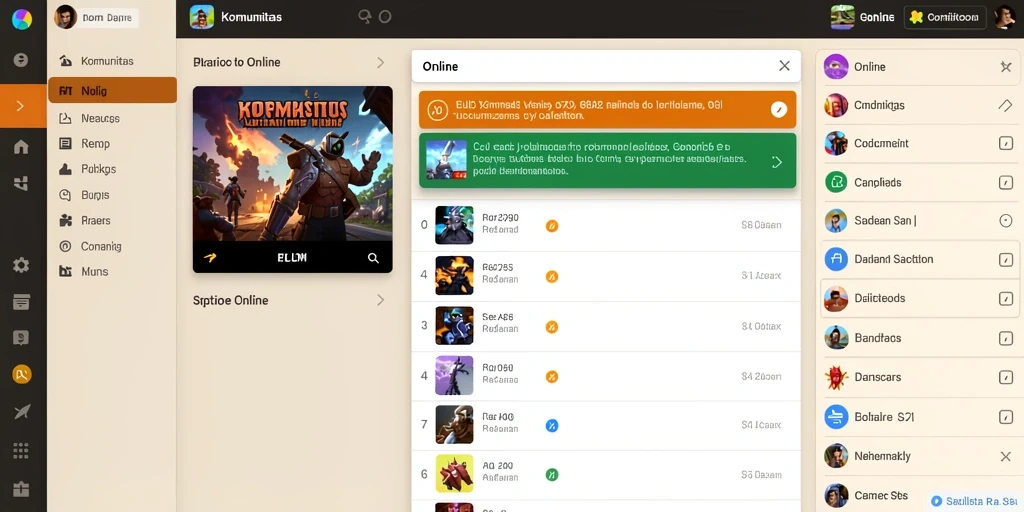This screenshot has height=512, width=1024.
Task: Click the yellow arrow icon on the game card
Action: click(210, 258)
